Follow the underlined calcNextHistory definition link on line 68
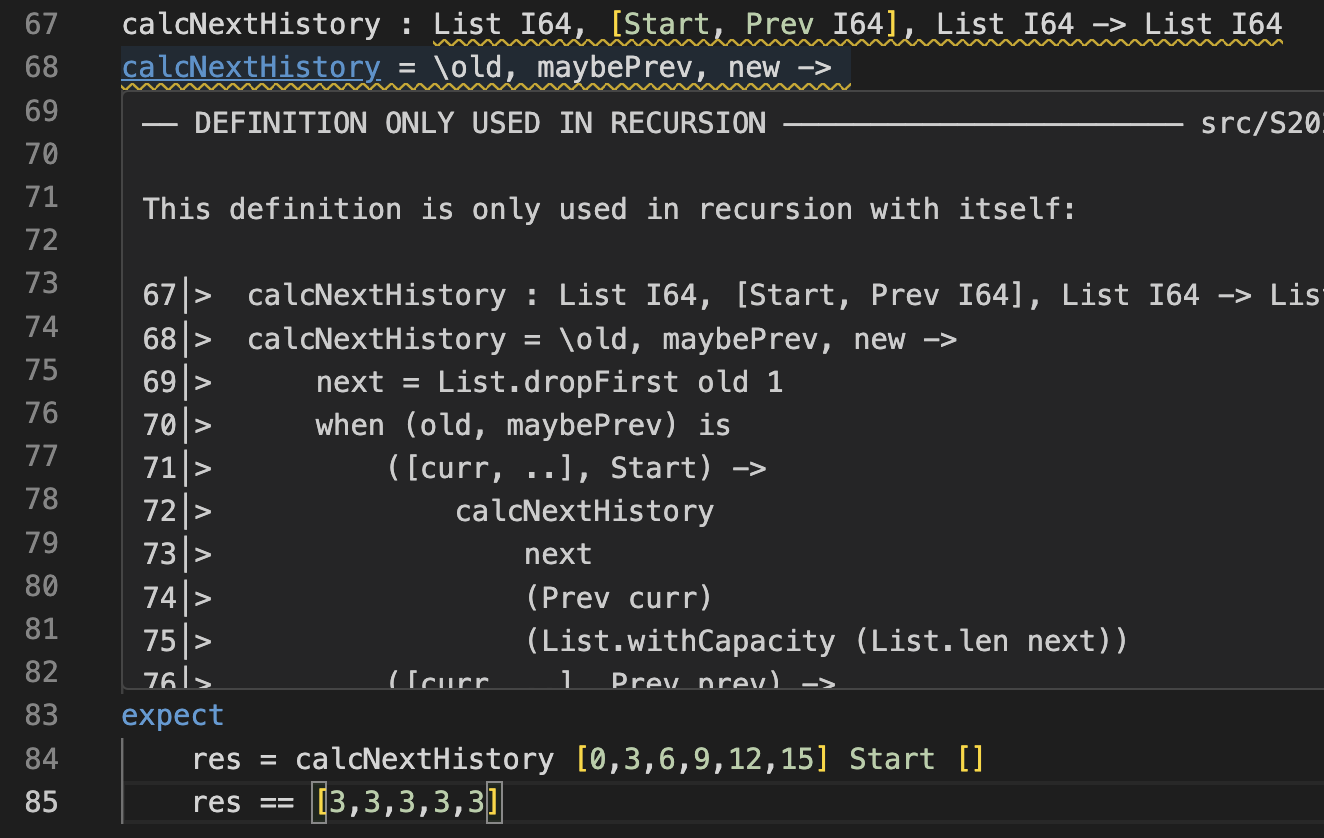The height and width of the screenshot is (838, 1324). (x=251, y=67)
